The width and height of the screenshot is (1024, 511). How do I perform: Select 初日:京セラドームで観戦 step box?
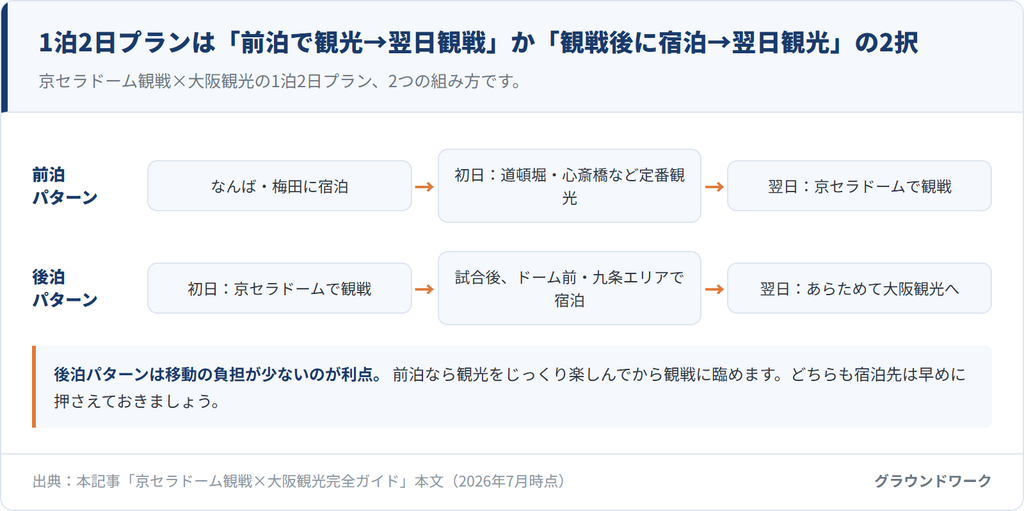point(280,288)
